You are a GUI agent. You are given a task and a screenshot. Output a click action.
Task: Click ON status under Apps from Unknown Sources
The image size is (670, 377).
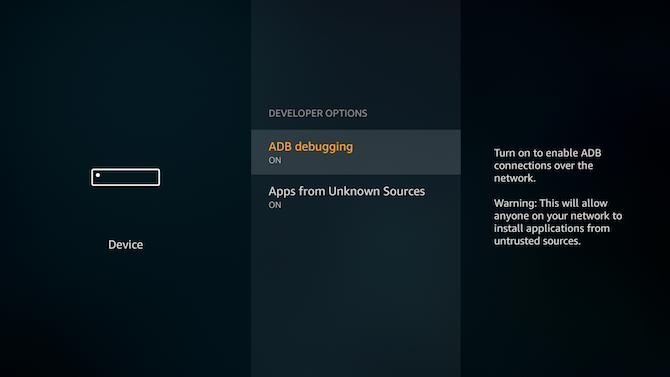(275, 205)
